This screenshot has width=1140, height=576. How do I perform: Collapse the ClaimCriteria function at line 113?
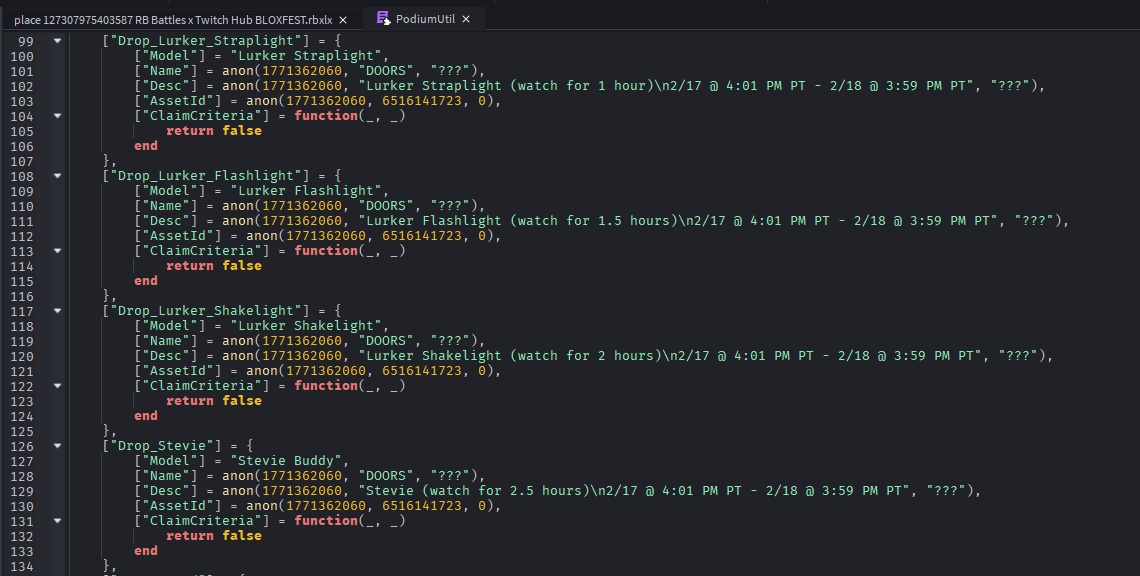click(57, 251)
